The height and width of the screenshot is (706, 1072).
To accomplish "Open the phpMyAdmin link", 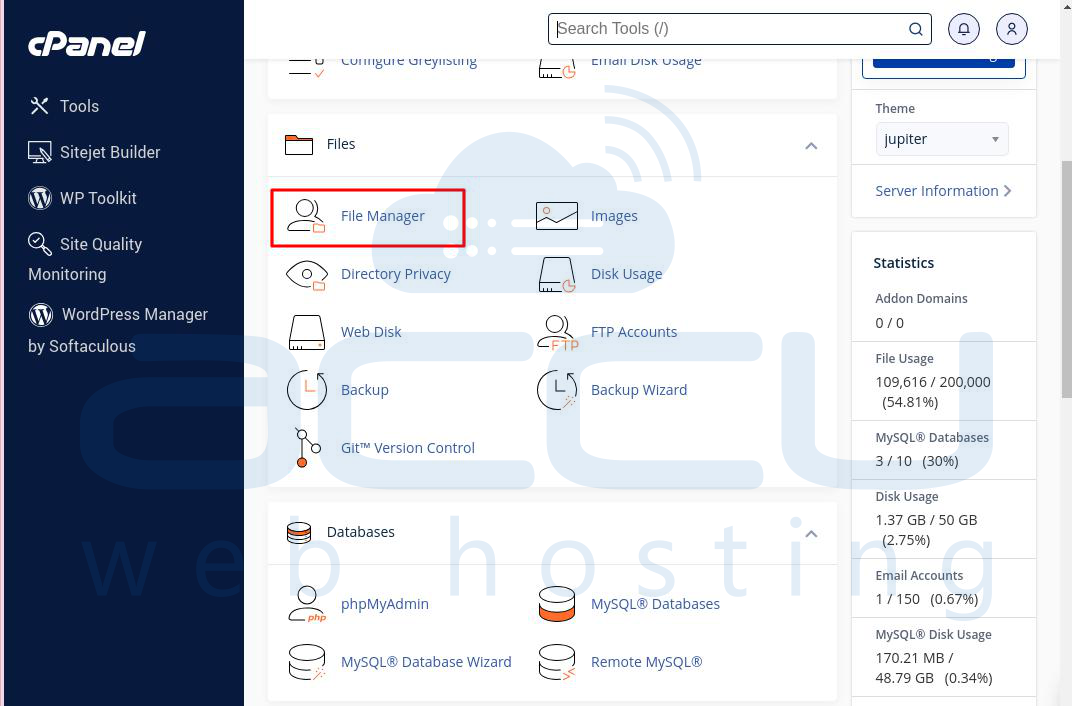I will tap(385, 604).
